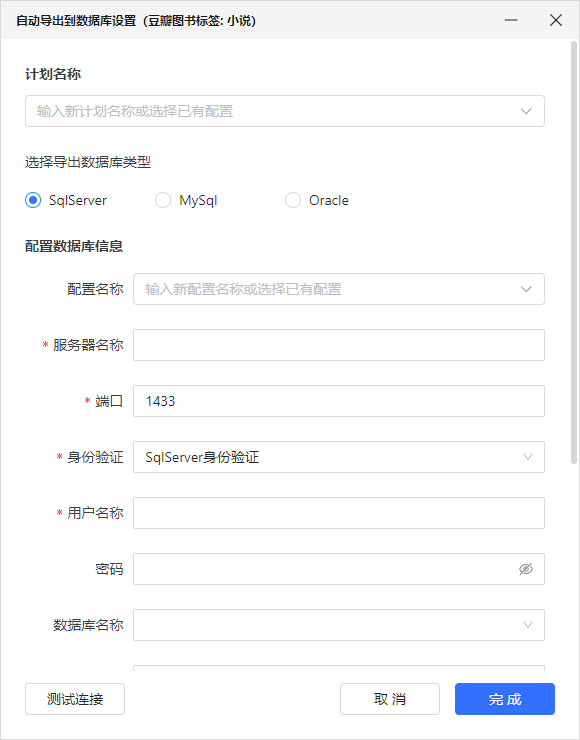Select the Oracle database option
The image size is (580, 740).
(x=293, y=200)
